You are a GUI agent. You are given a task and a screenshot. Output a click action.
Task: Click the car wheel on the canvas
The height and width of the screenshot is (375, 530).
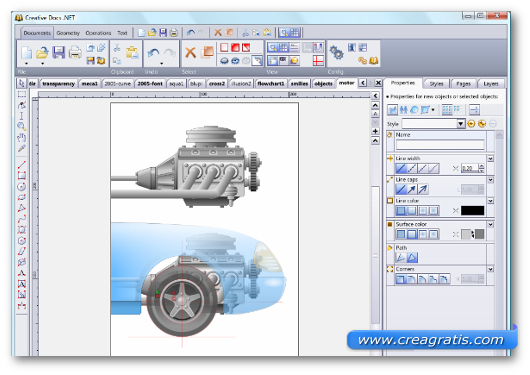[182, 301]
